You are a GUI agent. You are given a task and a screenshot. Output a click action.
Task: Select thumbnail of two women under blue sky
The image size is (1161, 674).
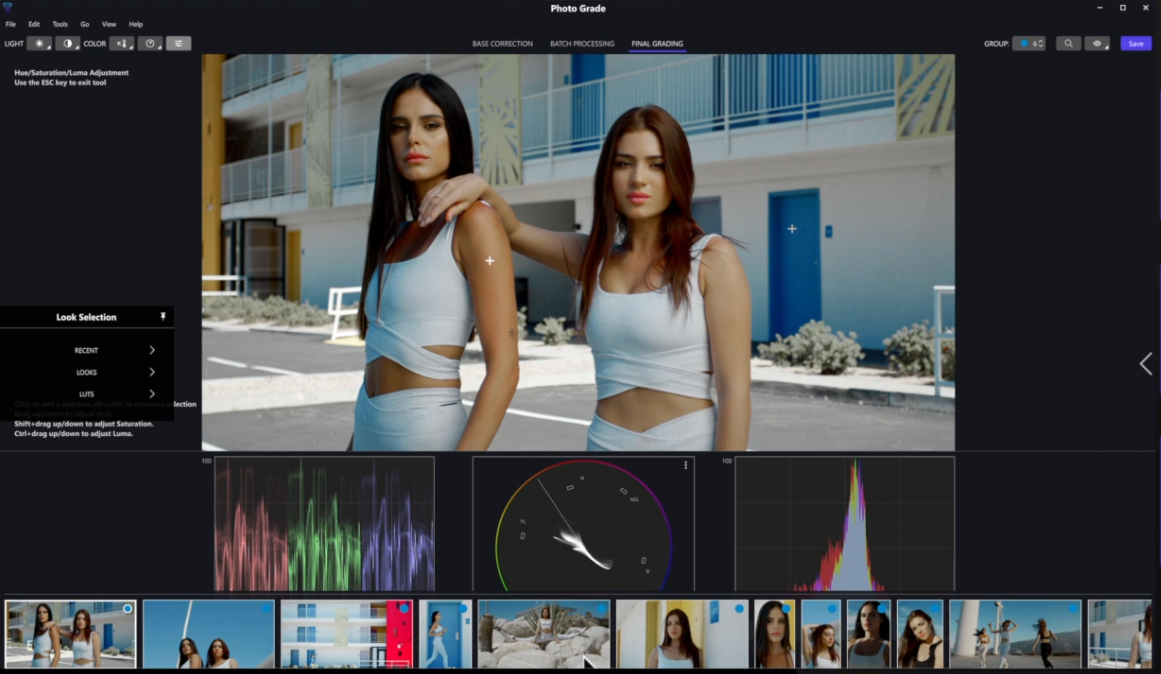click(x=208, y=634)
